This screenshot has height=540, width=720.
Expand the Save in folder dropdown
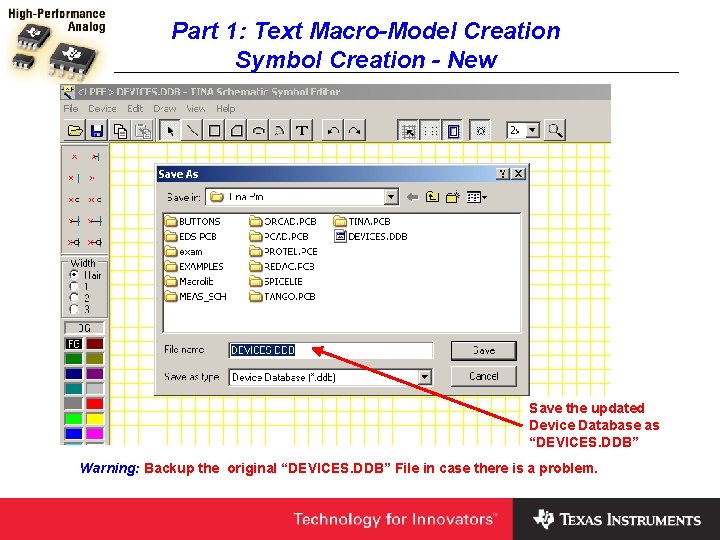coord(391,197)
